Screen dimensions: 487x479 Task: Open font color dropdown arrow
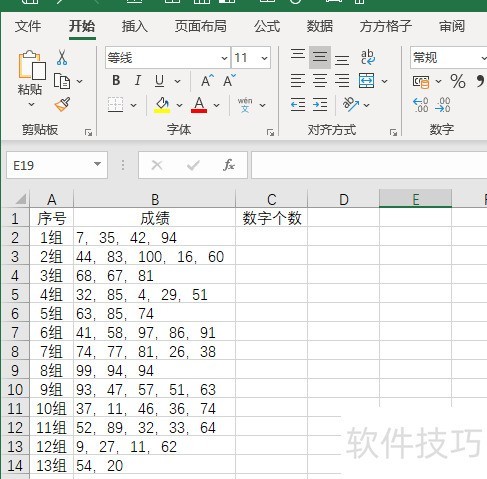[217, 105]
